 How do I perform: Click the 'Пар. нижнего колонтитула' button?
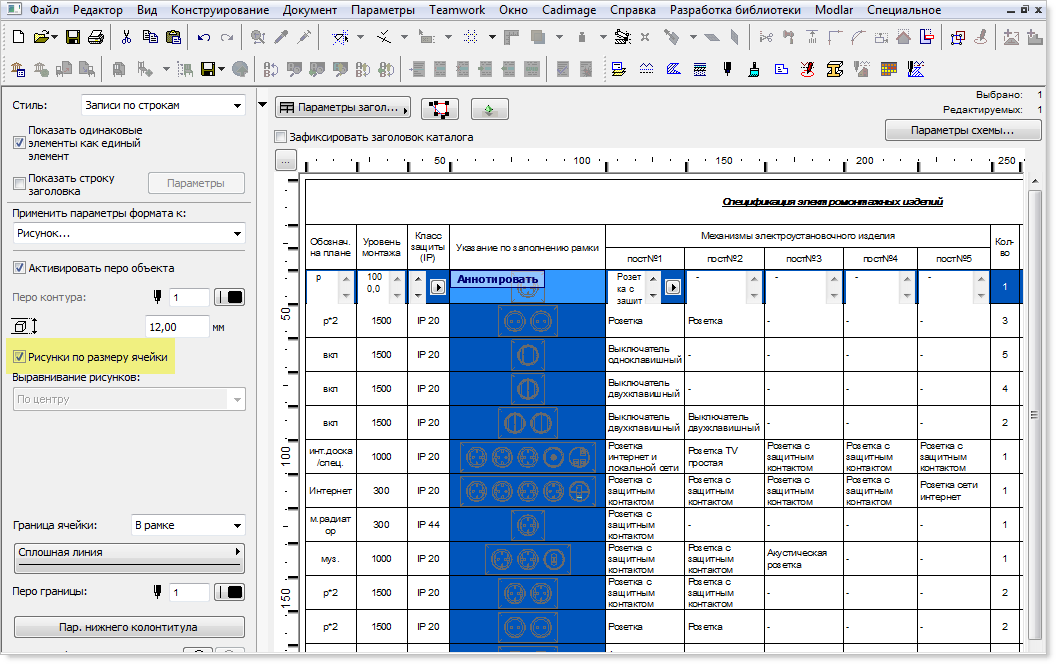[x=129, y=627]
